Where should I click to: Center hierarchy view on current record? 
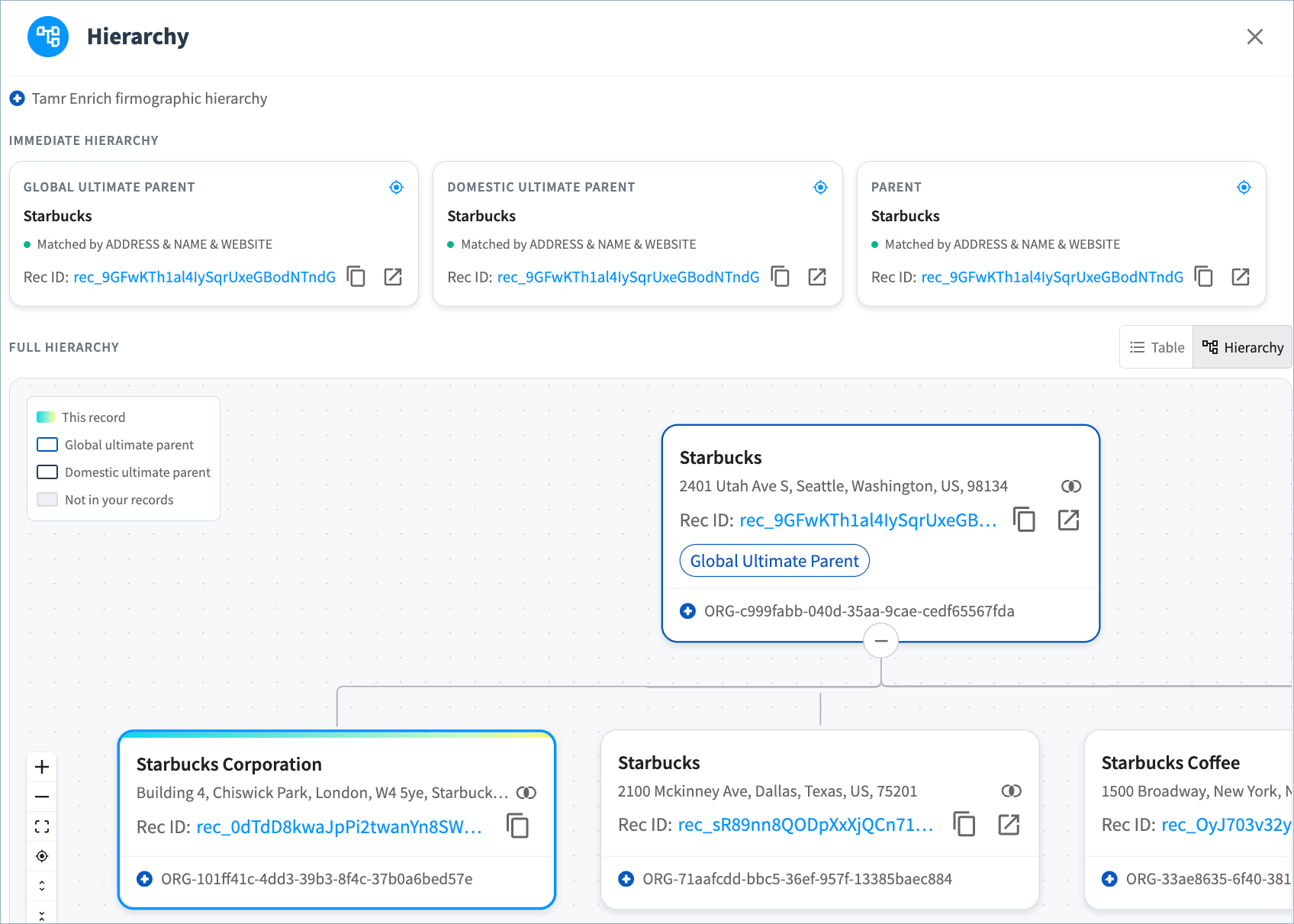tap(42, 856)
